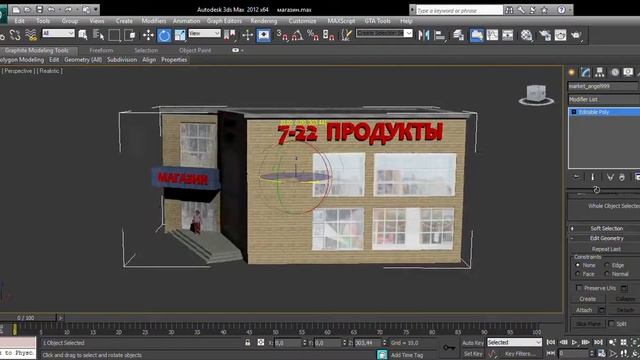Open the Render Setup dialog

(x=545, y=36)
